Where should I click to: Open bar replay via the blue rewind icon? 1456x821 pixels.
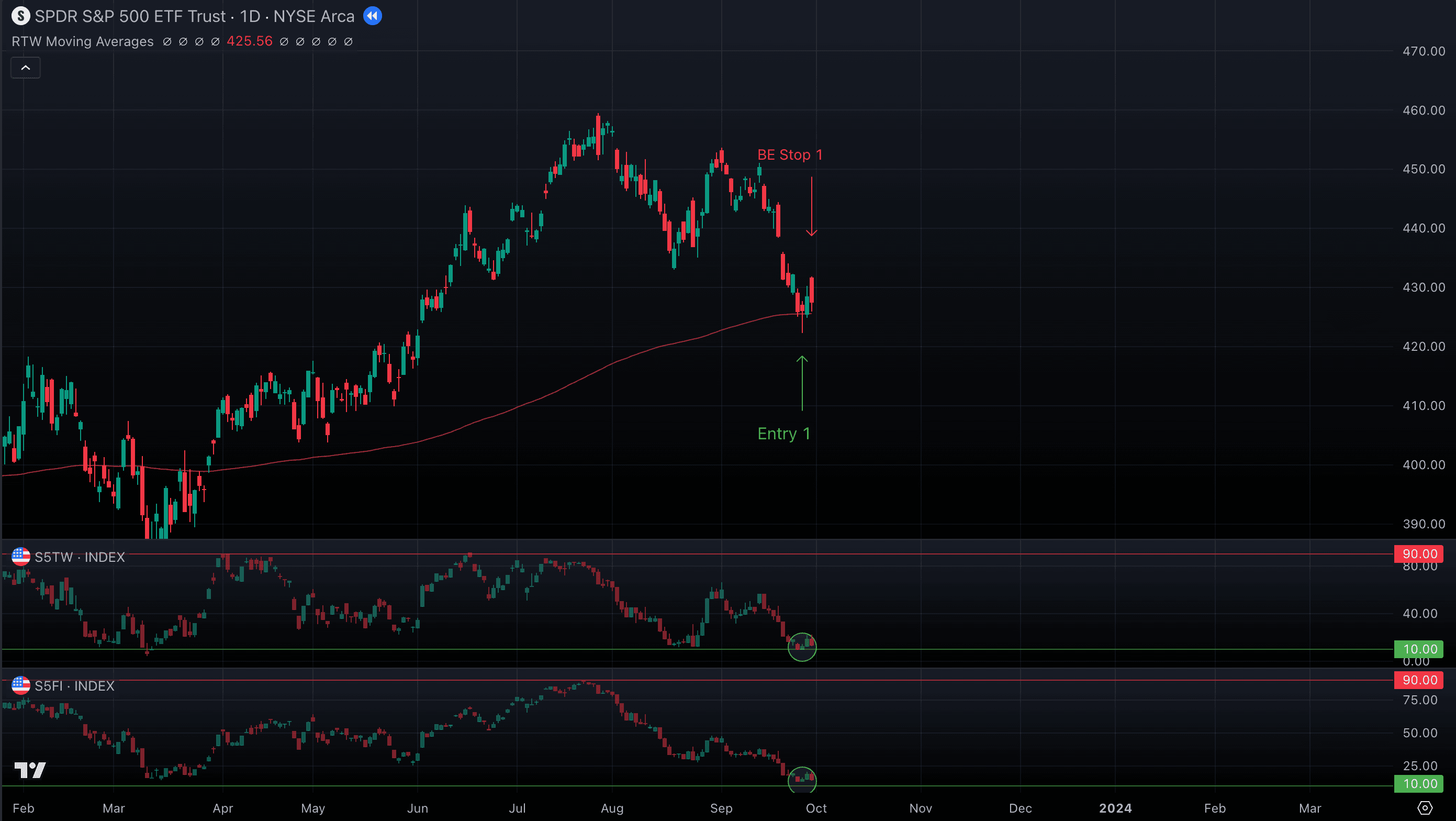373,16
